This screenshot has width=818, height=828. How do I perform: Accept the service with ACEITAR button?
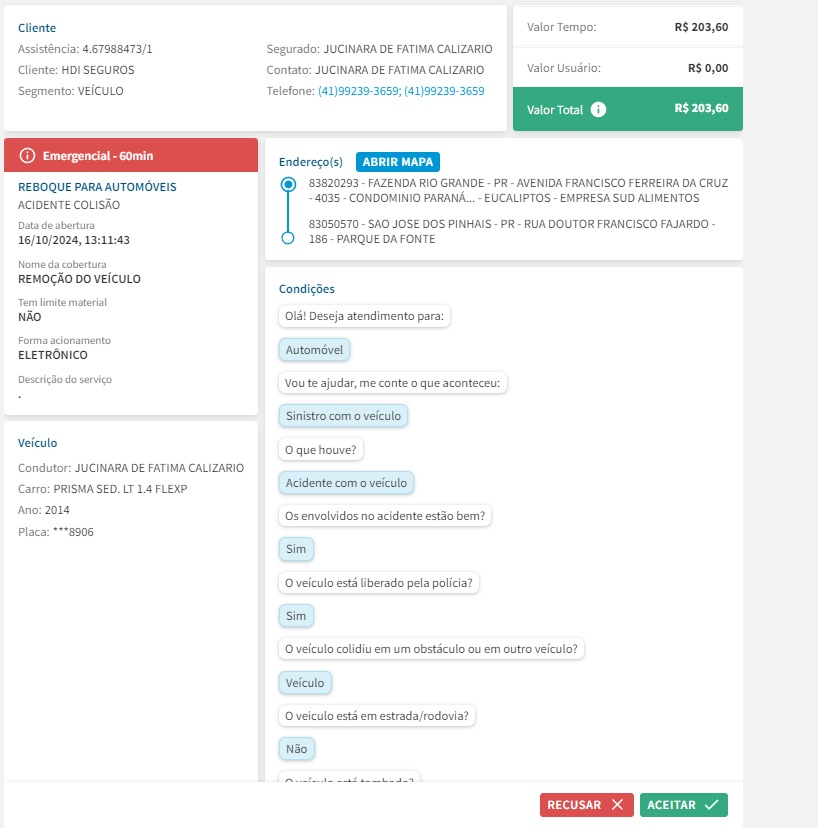tap(683, 805)
